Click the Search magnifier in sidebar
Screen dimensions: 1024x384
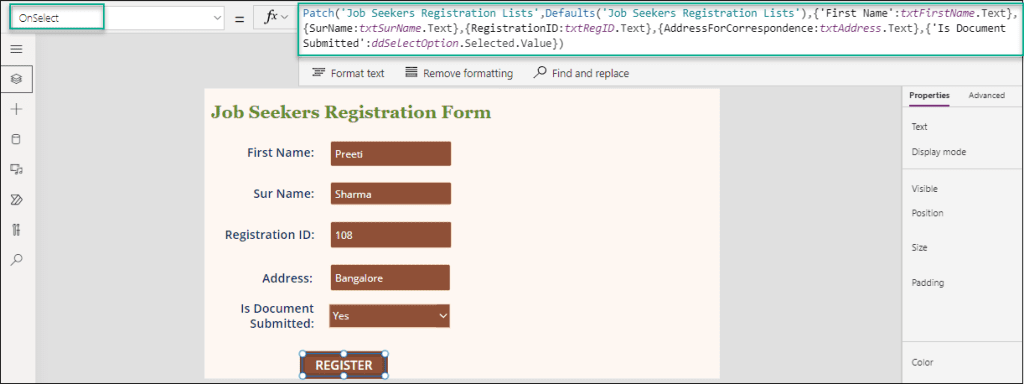coord(17,259)
